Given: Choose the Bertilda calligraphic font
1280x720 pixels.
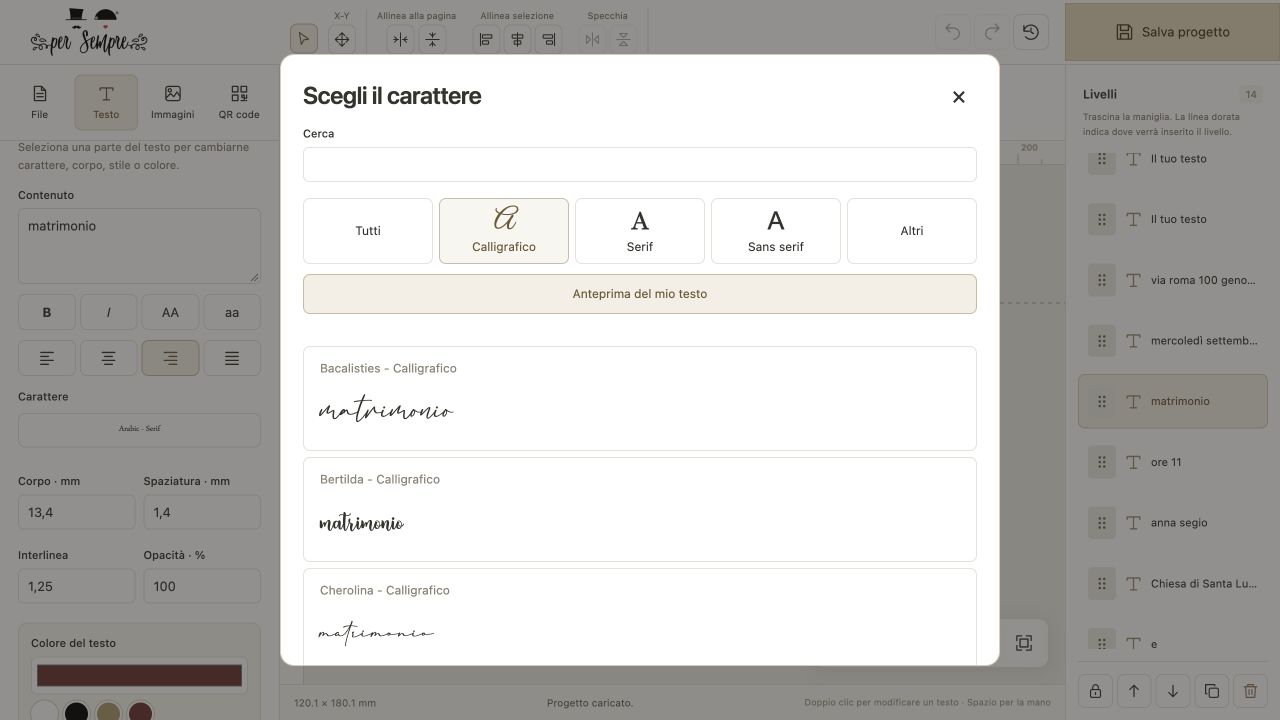Looking at the screenshot, I should coord(640,509).
